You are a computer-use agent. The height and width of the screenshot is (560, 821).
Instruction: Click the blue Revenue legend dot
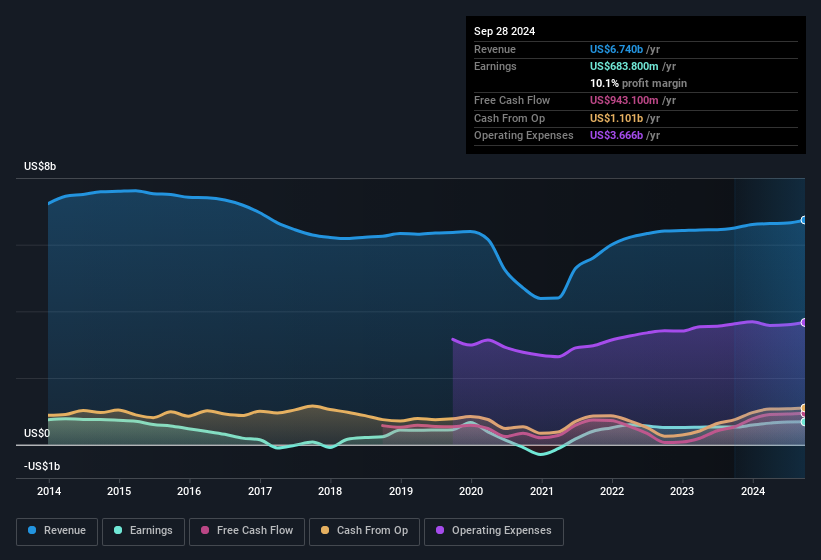pos(33,530)
